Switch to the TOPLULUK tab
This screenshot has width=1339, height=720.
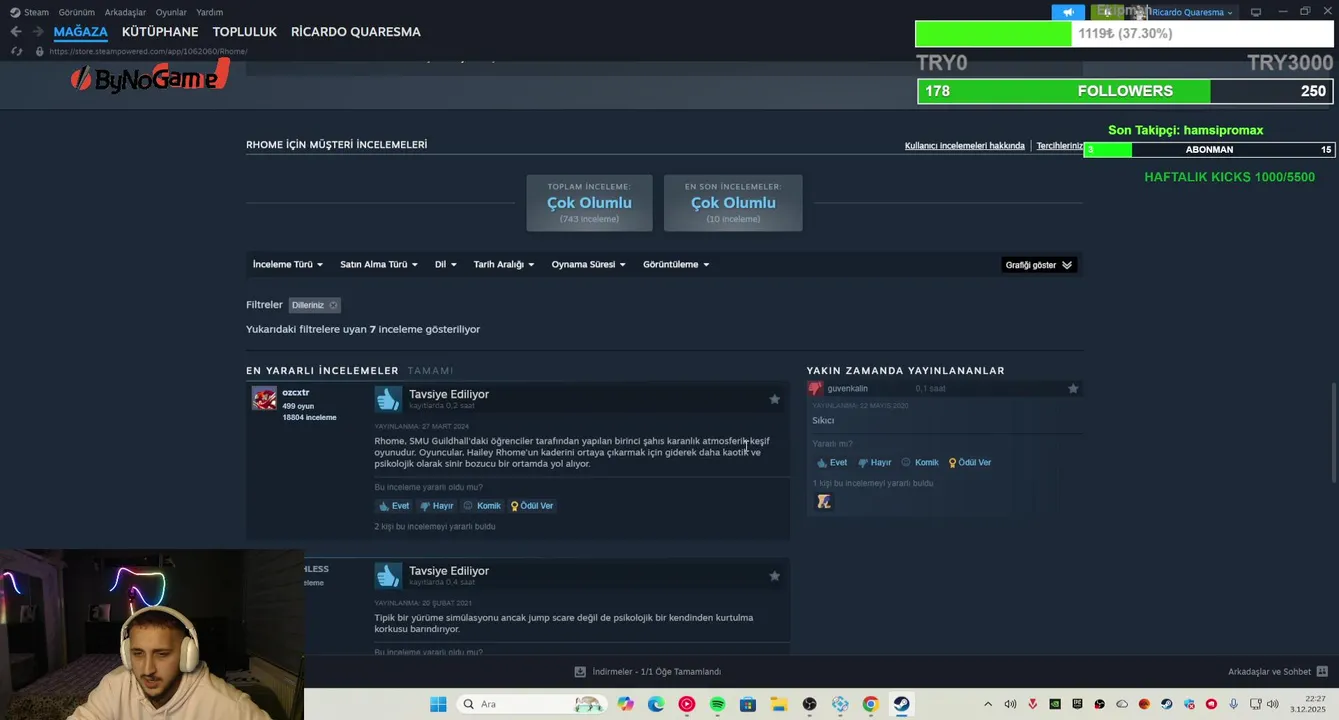point(245,32)
